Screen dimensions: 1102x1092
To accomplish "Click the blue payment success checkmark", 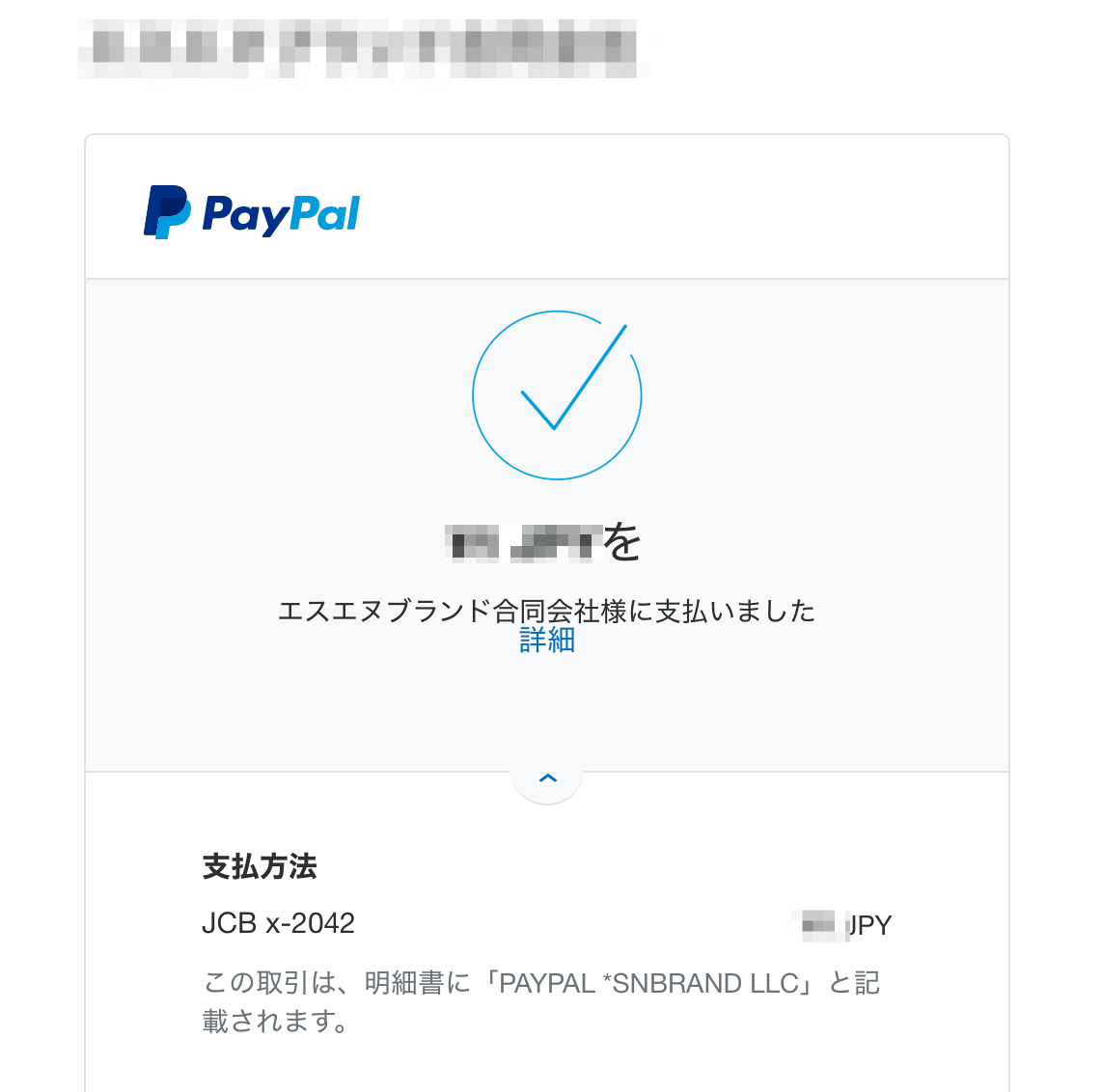I will pos(573,377).
